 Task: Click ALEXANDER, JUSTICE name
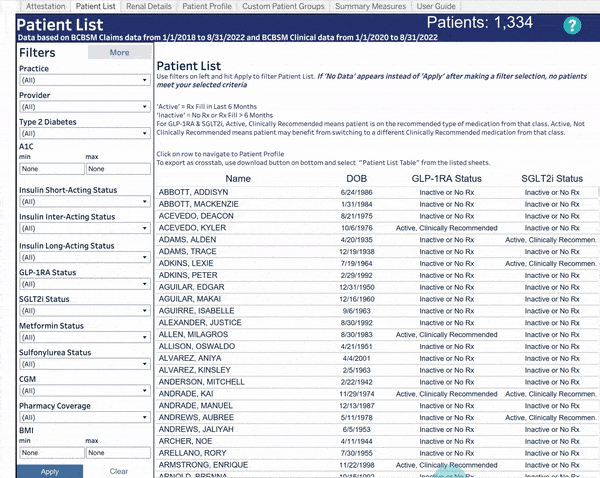[200, 323]
